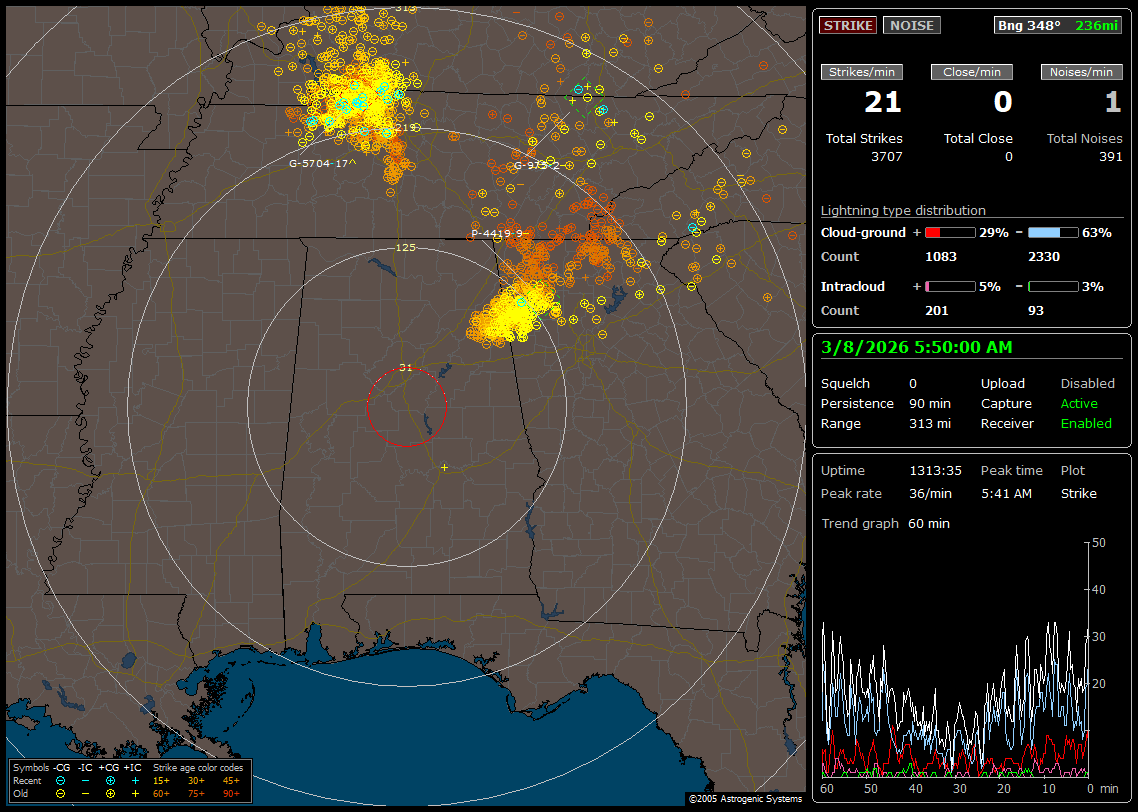This screenshot has height=812, width=1138.
Task: Click the old +CG yellow legend symbol
Action: click(110, 793)
